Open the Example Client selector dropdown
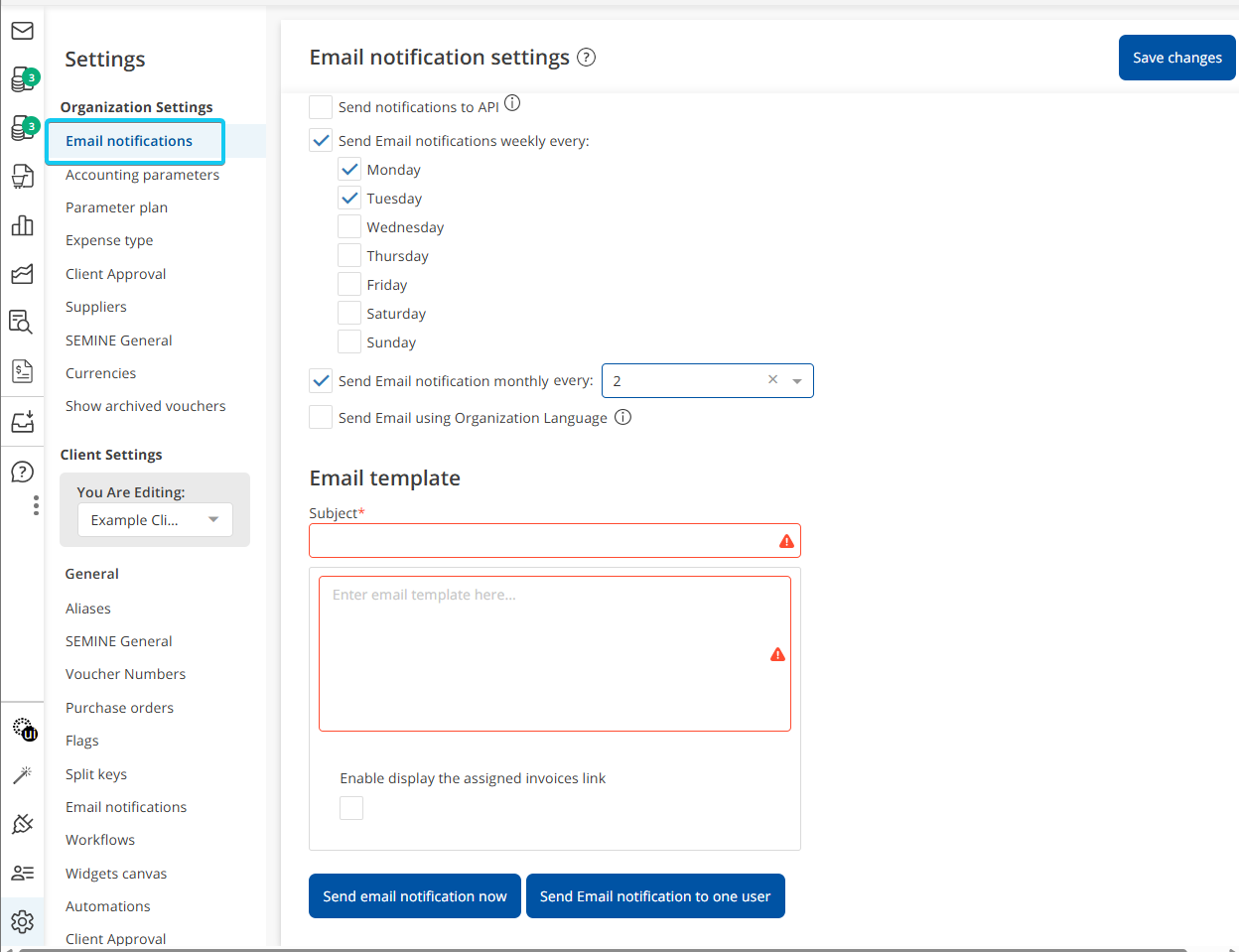1239x952 pixels. [x=155, y=520]
